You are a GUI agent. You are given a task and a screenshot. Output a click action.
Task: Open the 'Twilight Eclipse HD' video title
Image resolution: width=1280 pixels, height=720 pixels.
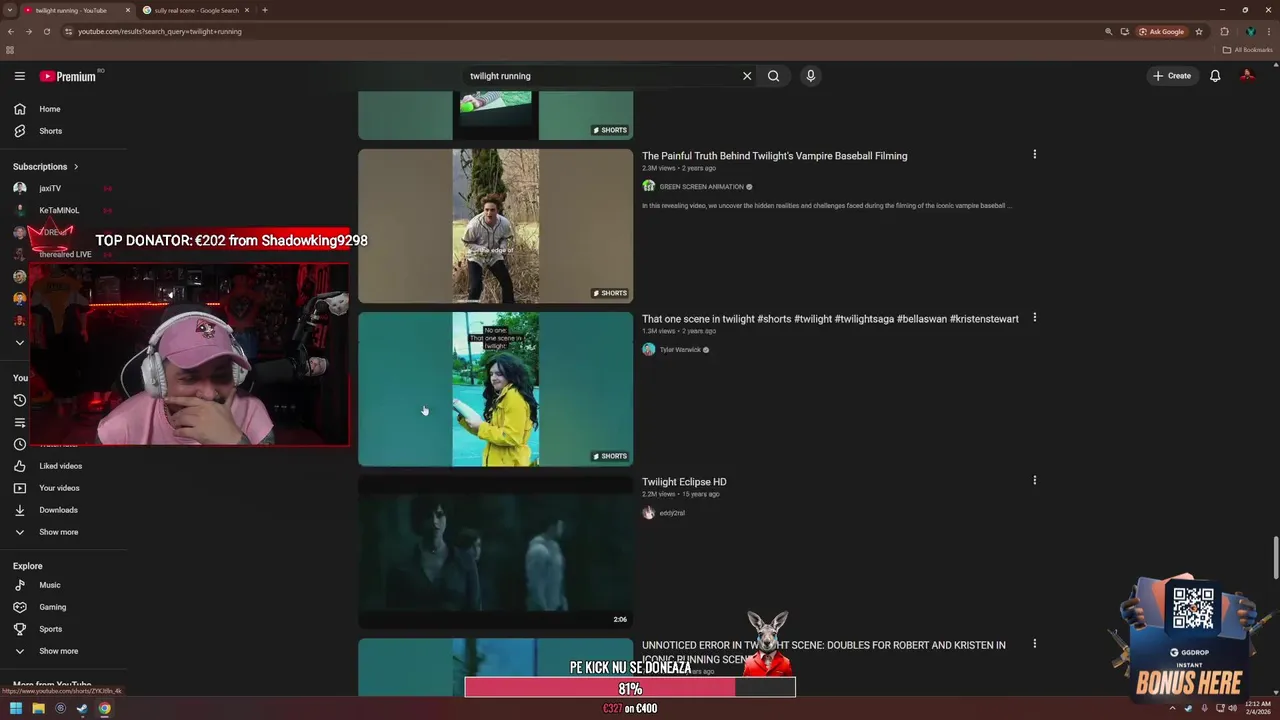point(684,482)
